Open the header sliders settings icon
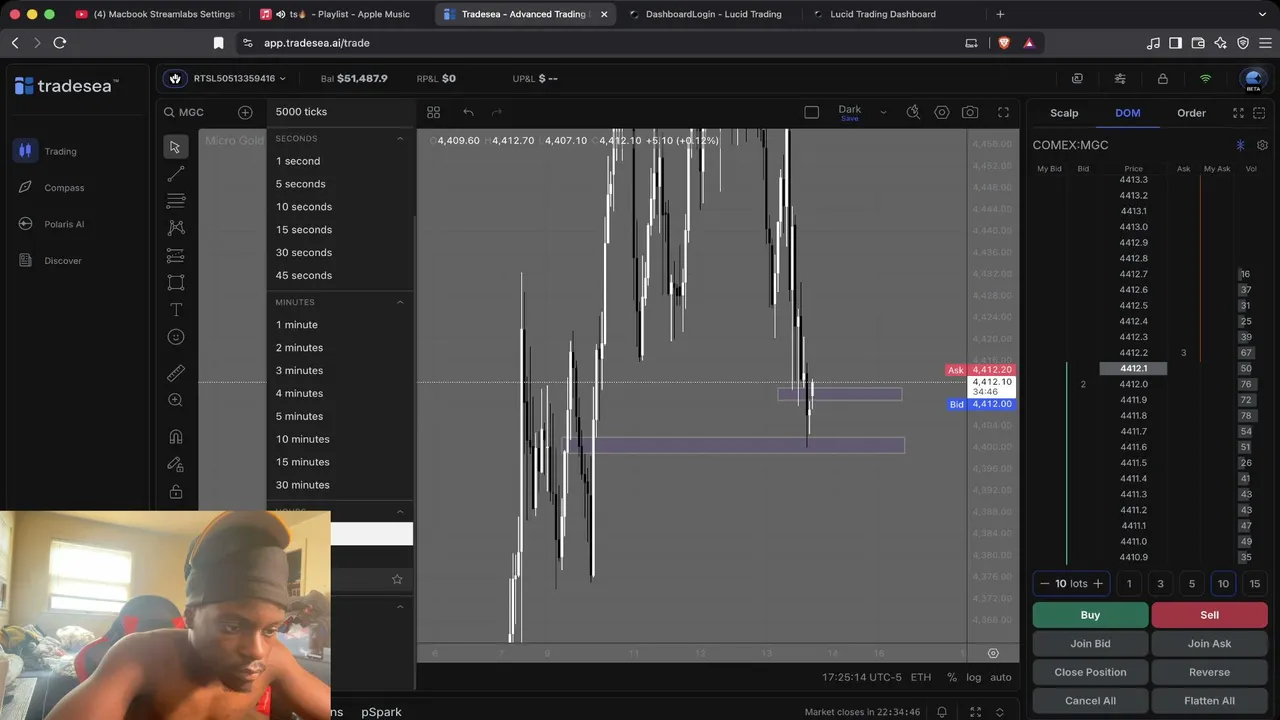Image resolution: width=1280 pixels, height=720 pixels. pos(1120,79)
